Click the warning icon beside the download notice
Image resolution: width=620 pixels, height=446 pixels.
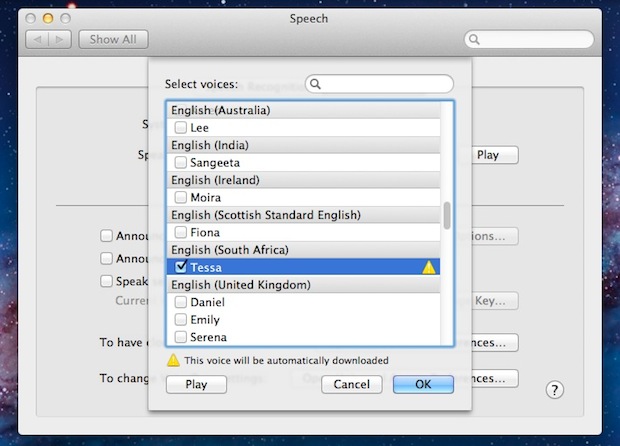pos(173,360)
